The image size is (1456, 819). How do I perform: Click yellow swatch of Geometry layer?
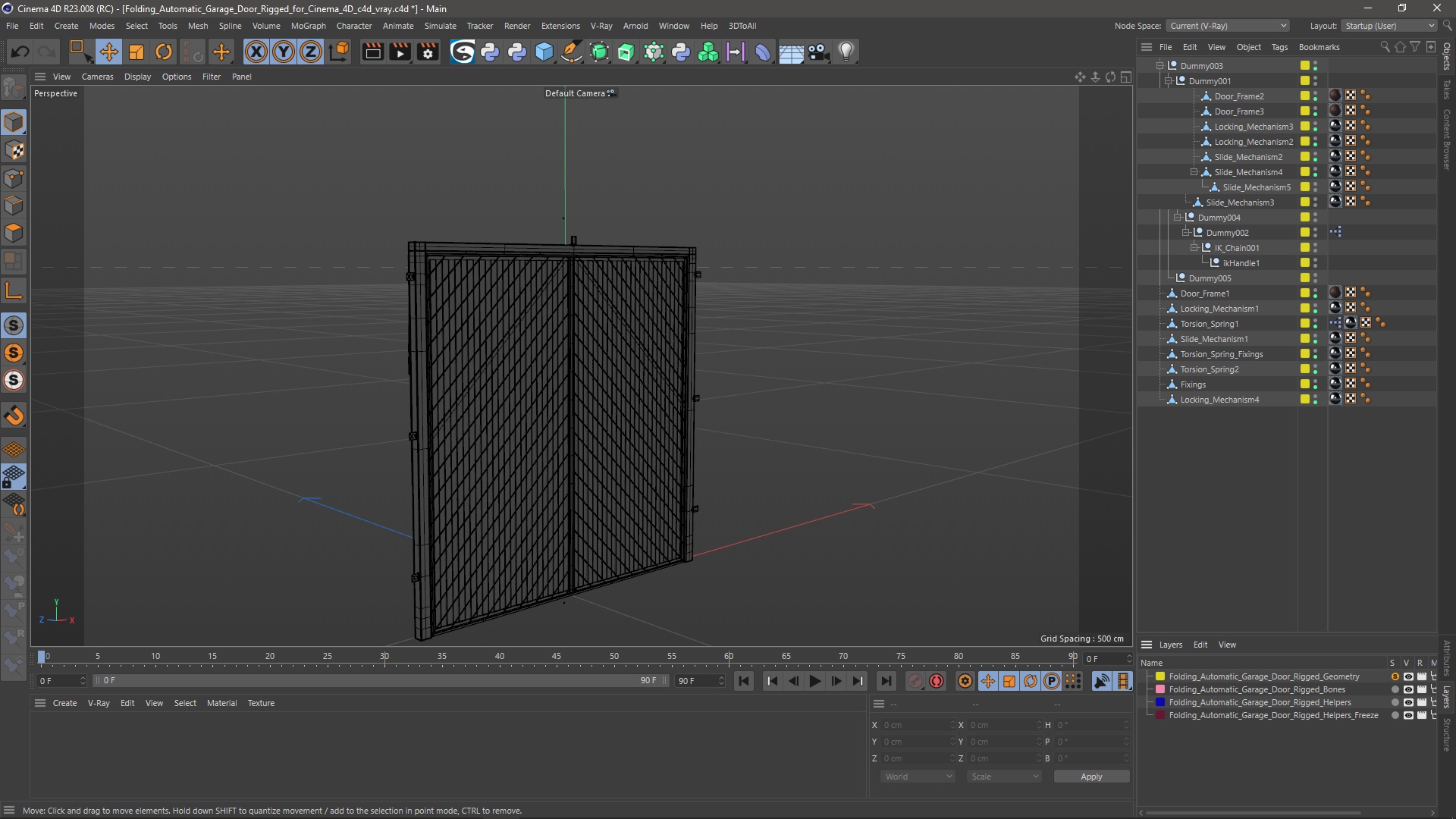click(1159, 676)
